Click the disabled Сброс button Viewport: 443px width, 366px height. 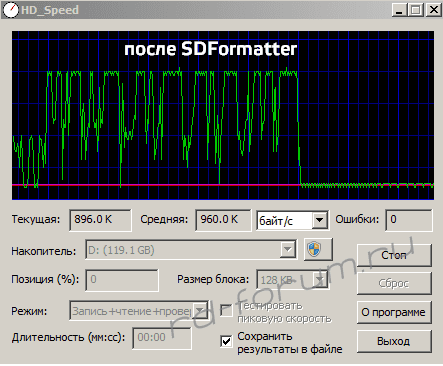click(394, 283)
